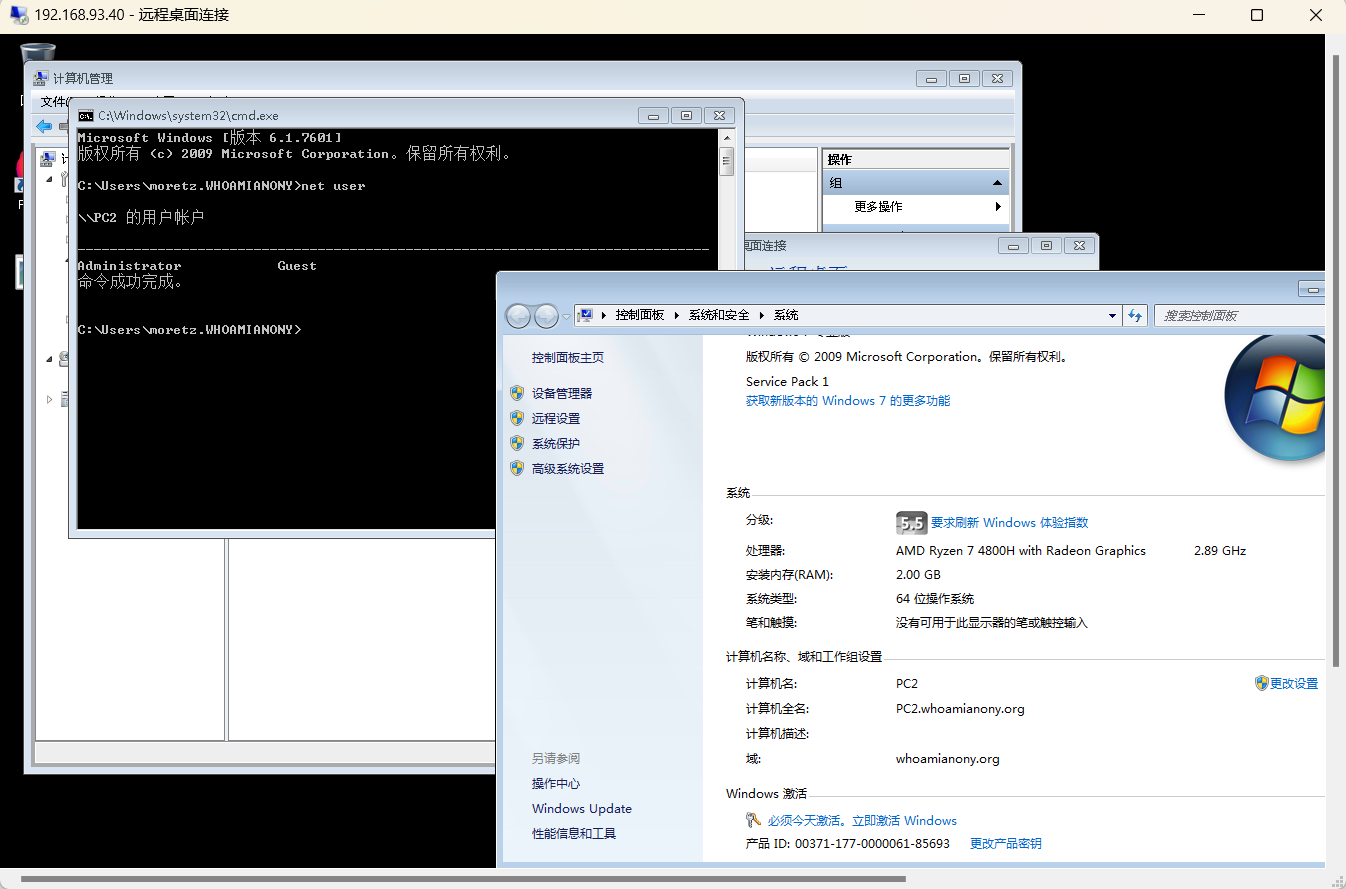Open 控制面板主页 link
The height and width of the screenshot is (889, 1346).
[x=568, y=357]
